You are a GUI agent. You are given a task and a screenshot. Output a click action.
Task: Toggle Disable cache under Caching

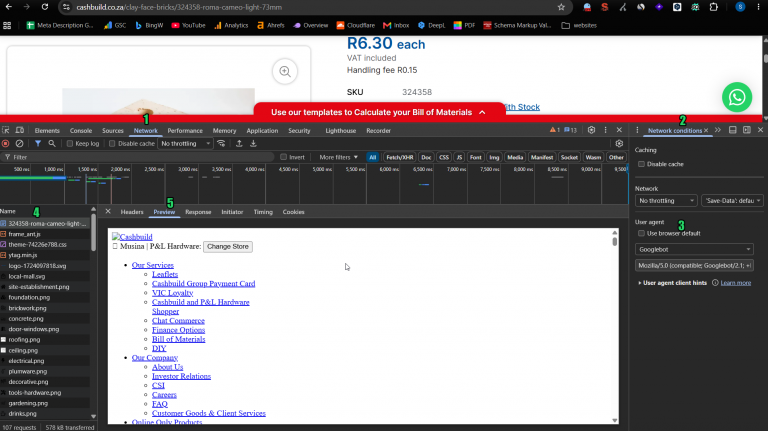pyautogui.click(x=641, y=164)
